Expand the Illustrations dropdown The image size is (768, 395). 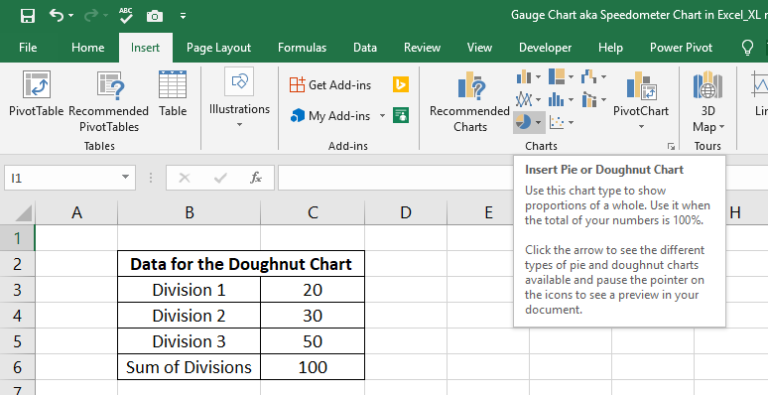coord(240,125)
